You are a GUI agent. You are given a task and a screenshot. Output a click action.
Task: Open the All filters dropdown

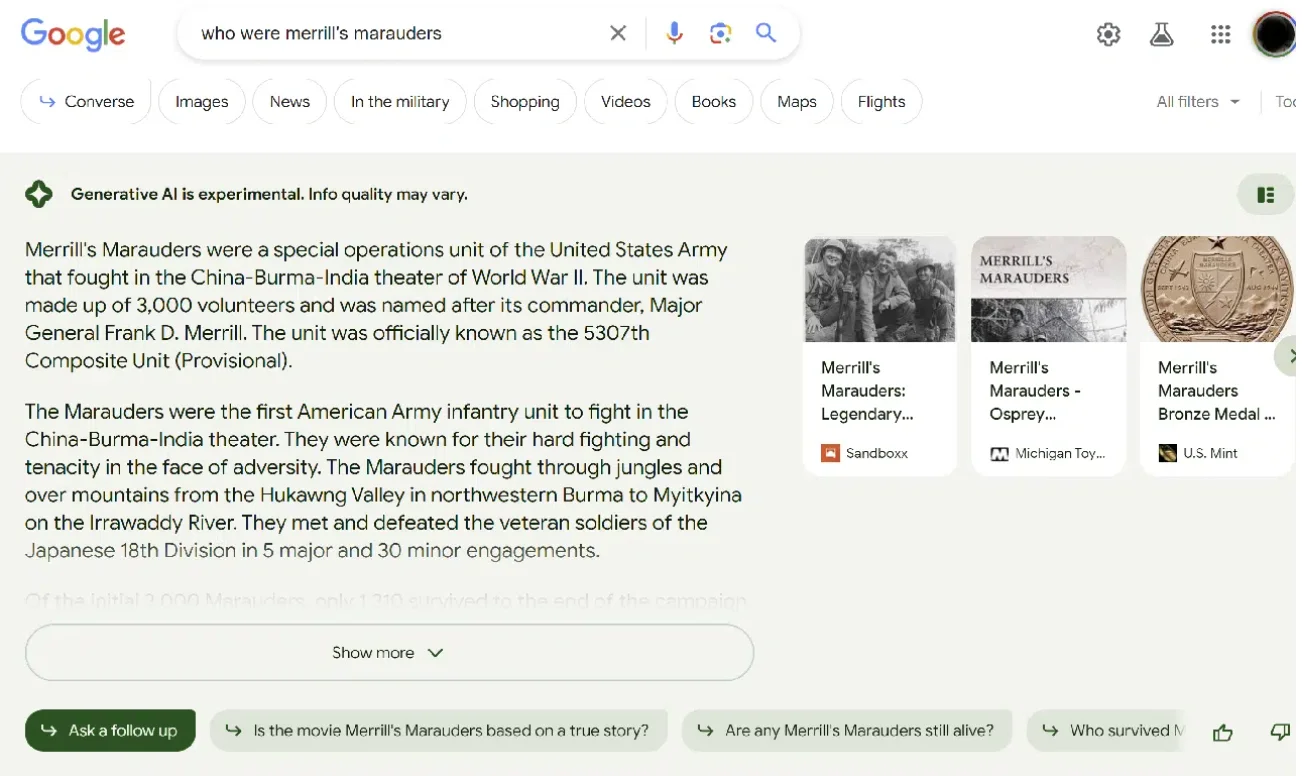[x=1197, y=101]
